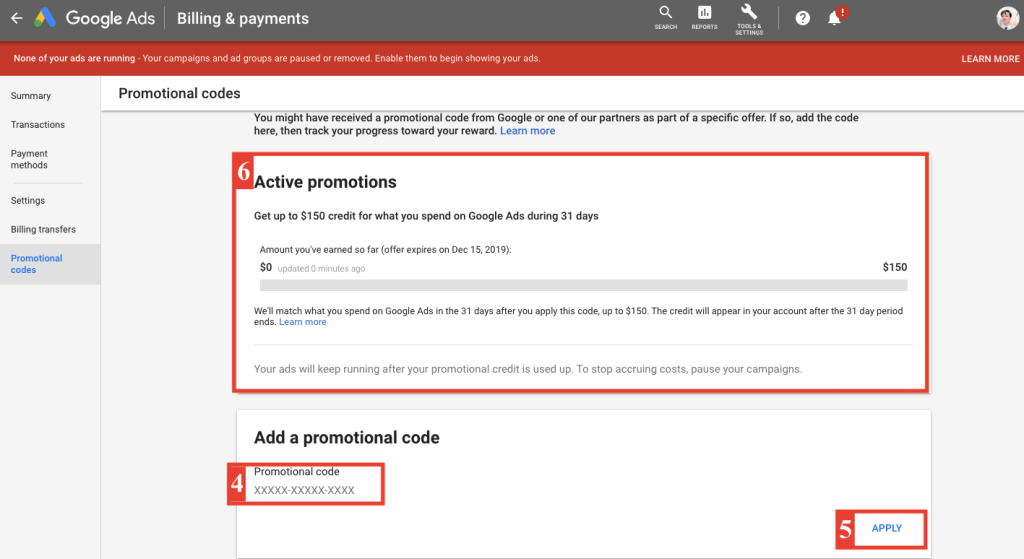Screen dimensions: 1024x559
Task: Click 'Get up to $150 credit' offer line
Action: (426, 216)
